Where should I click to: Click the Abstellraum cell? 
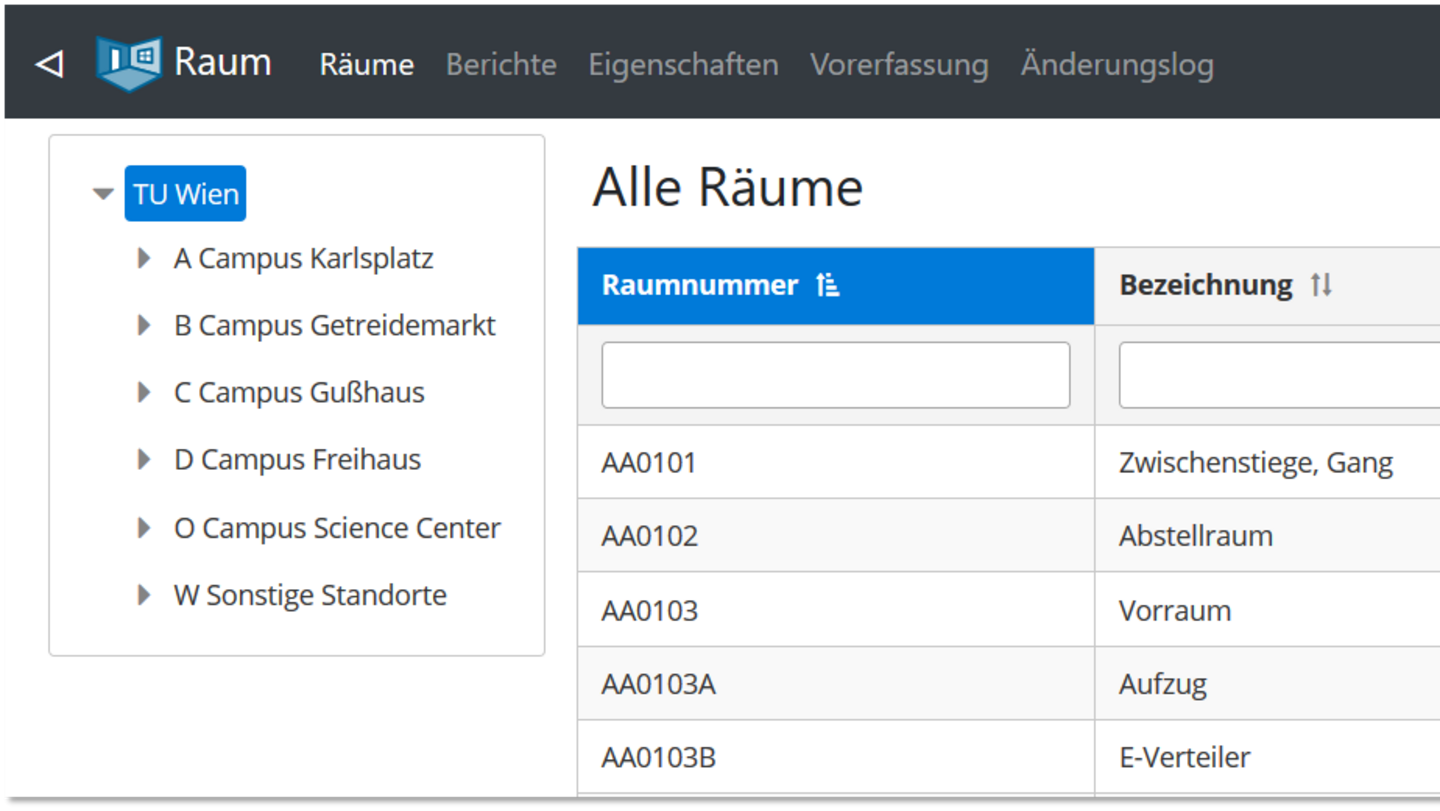click(x=1268, y=536)
